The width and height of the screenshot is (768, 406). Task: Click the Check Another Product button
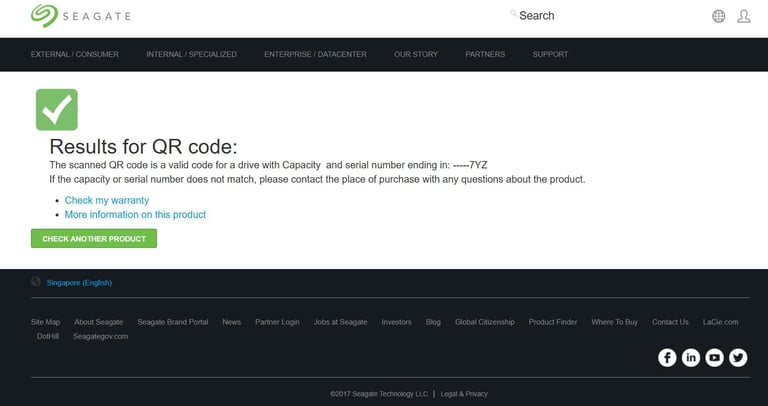coord(94,239)
